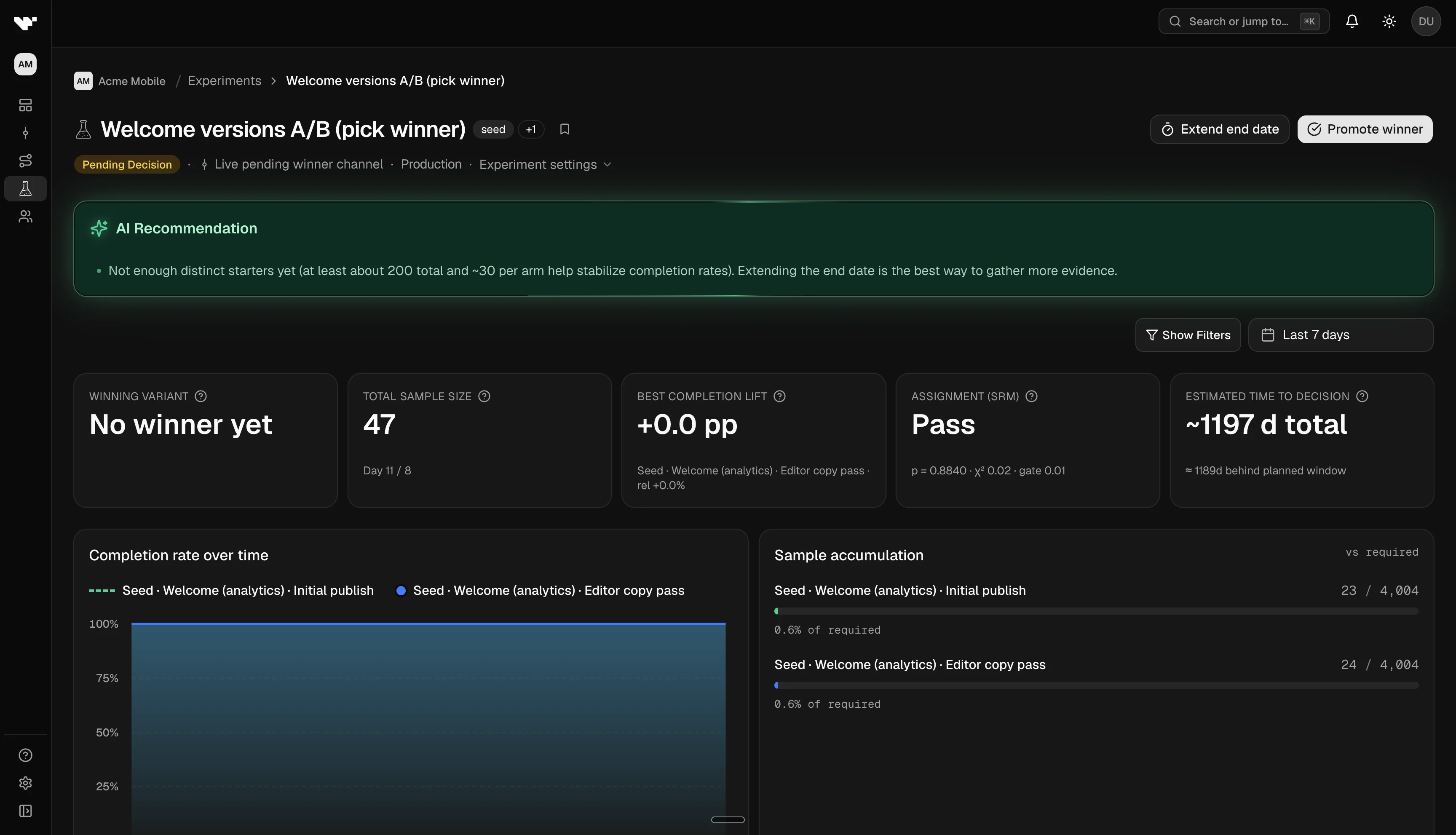Viewport: 1456px width, 835px height.
Task: Open the commit-node icon in sidebar
Action: coord(25,133)
